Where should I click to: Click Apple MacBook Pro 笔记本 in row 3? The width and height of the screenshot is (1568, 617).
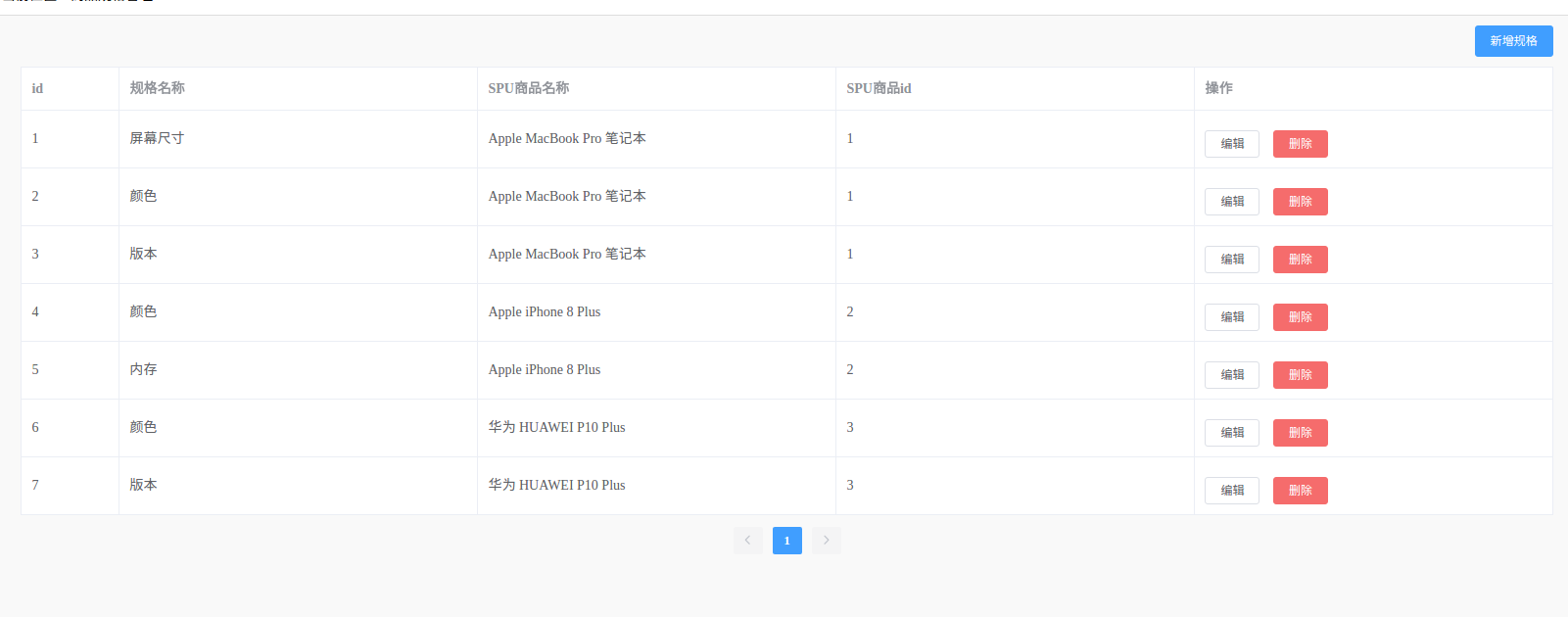point(567,255)
